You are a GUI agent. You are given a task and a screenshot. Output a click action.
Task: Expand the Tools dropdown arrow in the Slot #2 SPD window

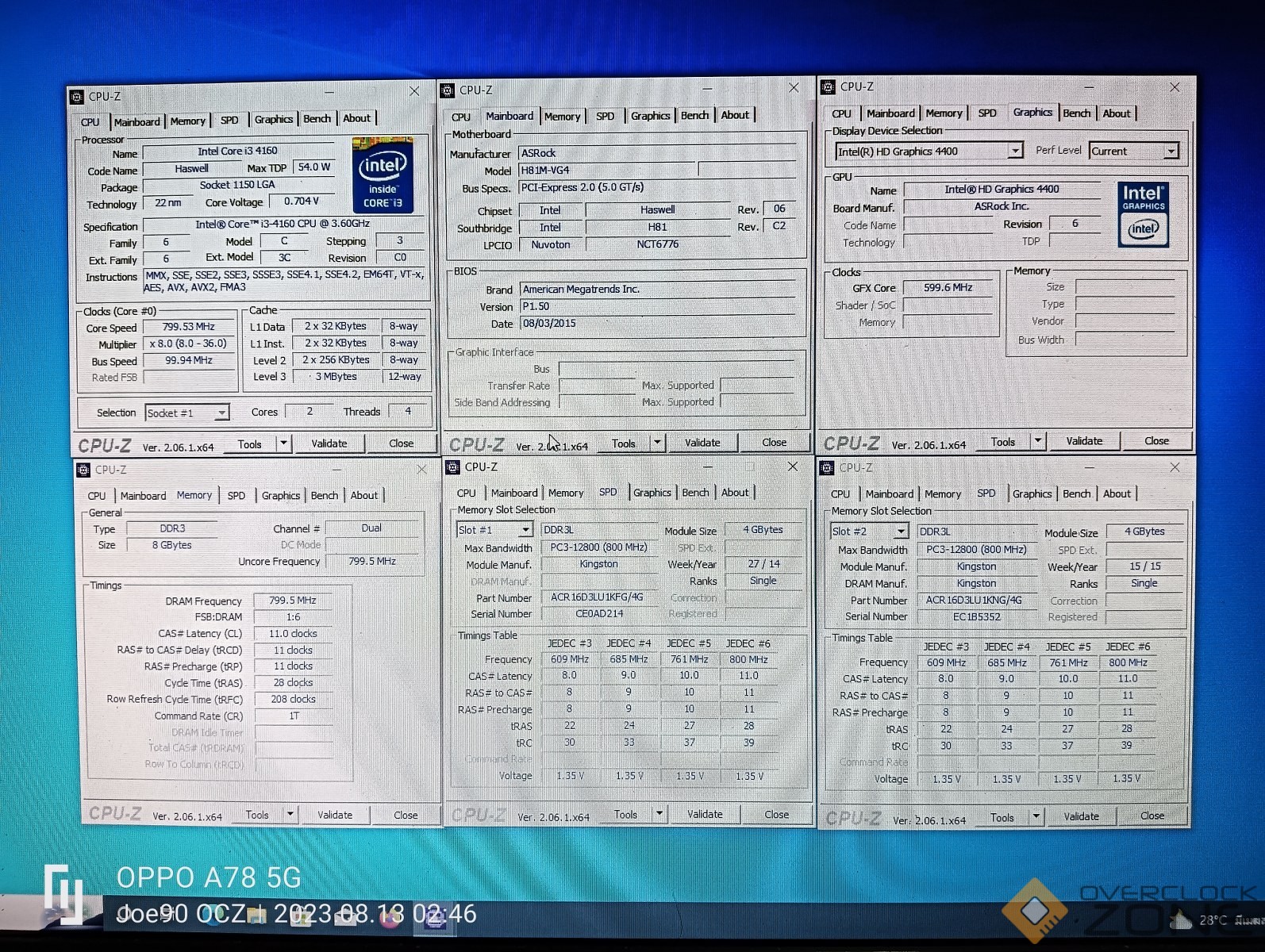point(1036,816)
